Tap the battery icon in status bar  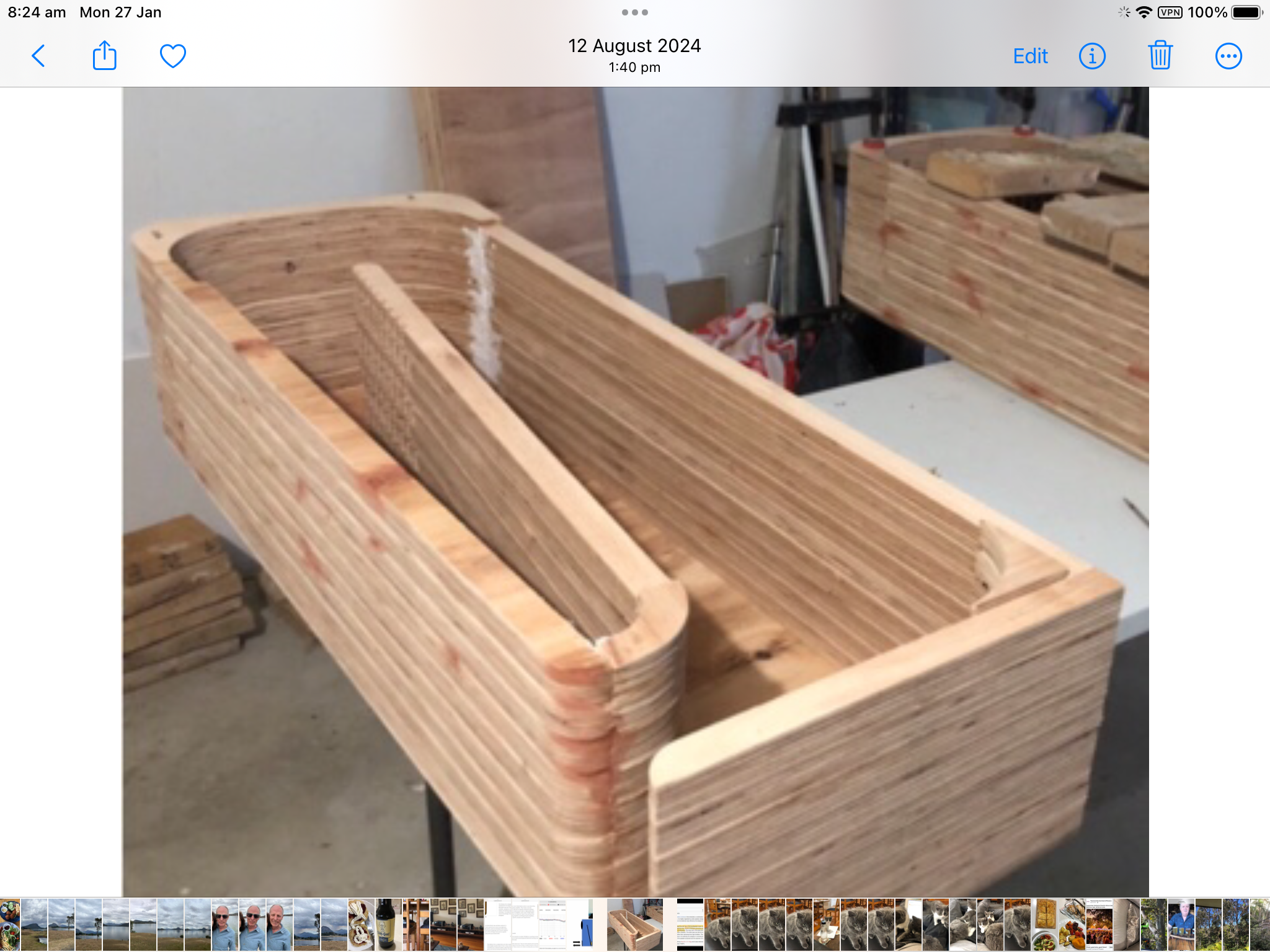point(1247,12)
